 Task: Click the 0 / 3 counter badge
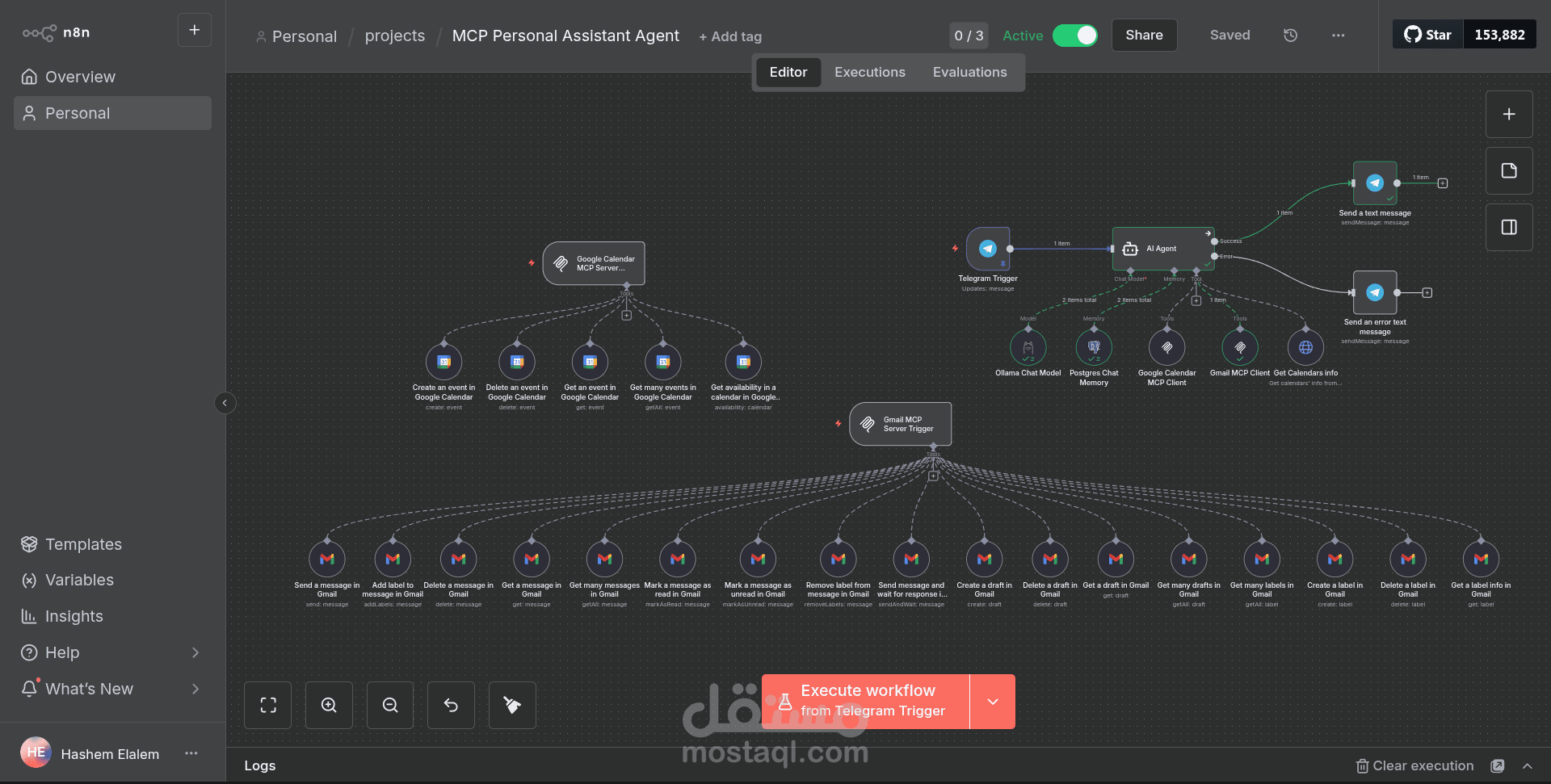pyautogui.click(x=969, y=36)
